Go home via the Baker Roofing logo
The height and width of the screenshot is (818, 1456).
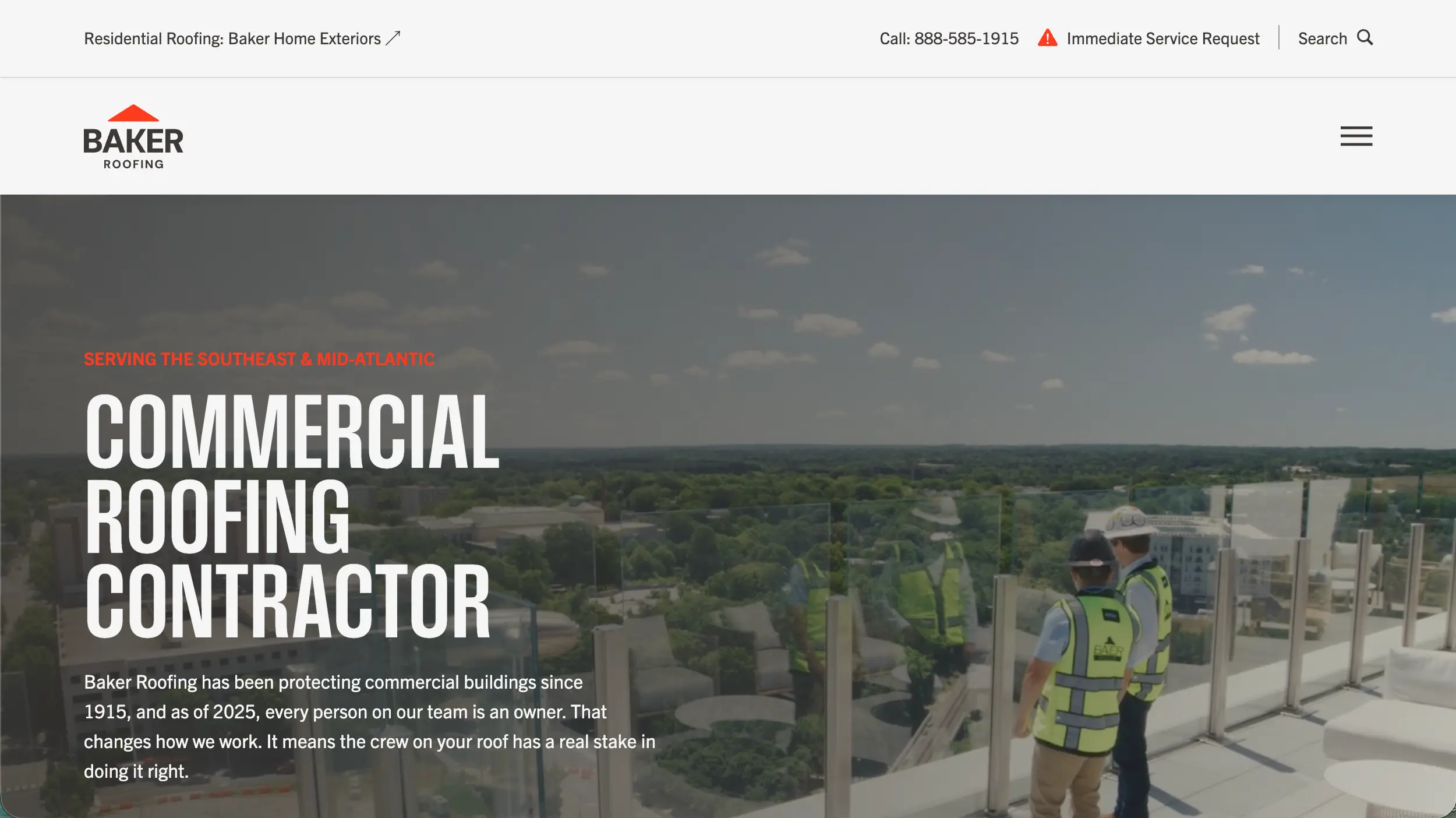[x=133, y=137]
